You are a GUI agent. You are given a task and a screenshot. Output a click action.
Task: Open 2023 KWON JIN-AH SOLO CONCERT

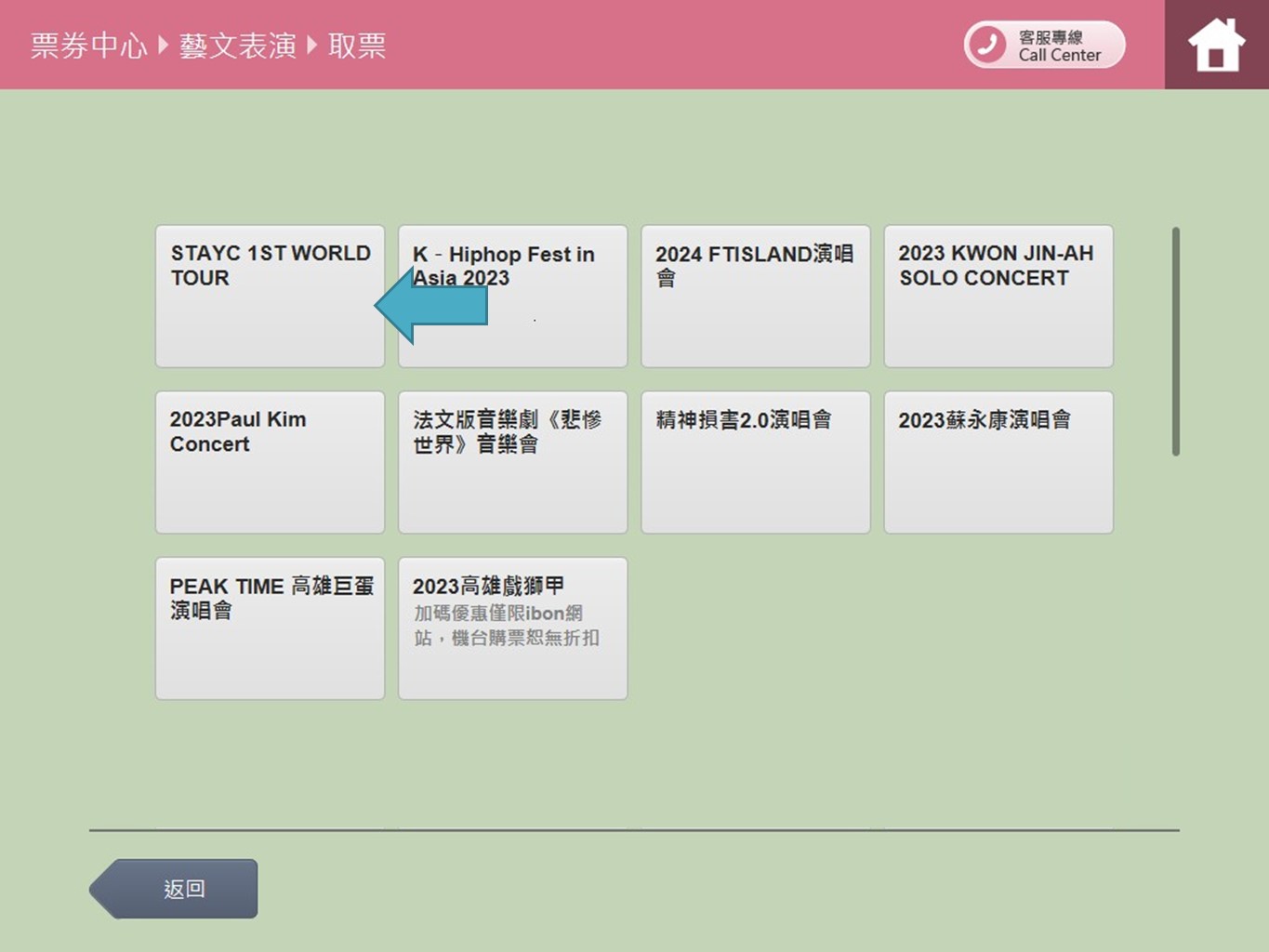(x=998, y=296)
